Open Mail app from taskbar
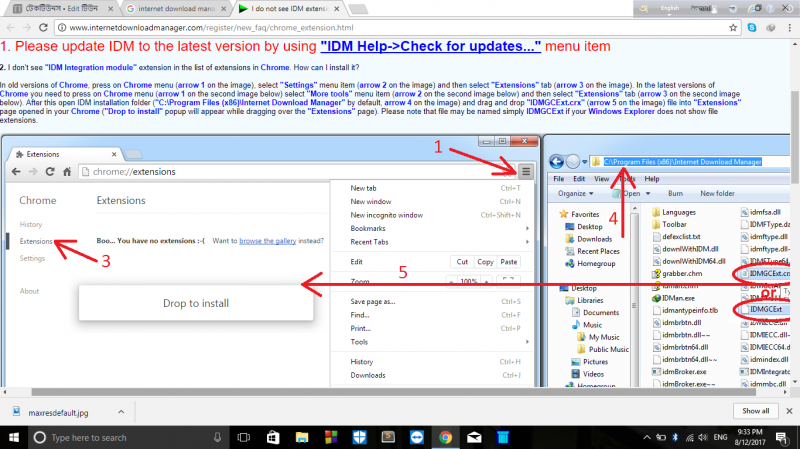The image size is (800, 449). point(474,437)
